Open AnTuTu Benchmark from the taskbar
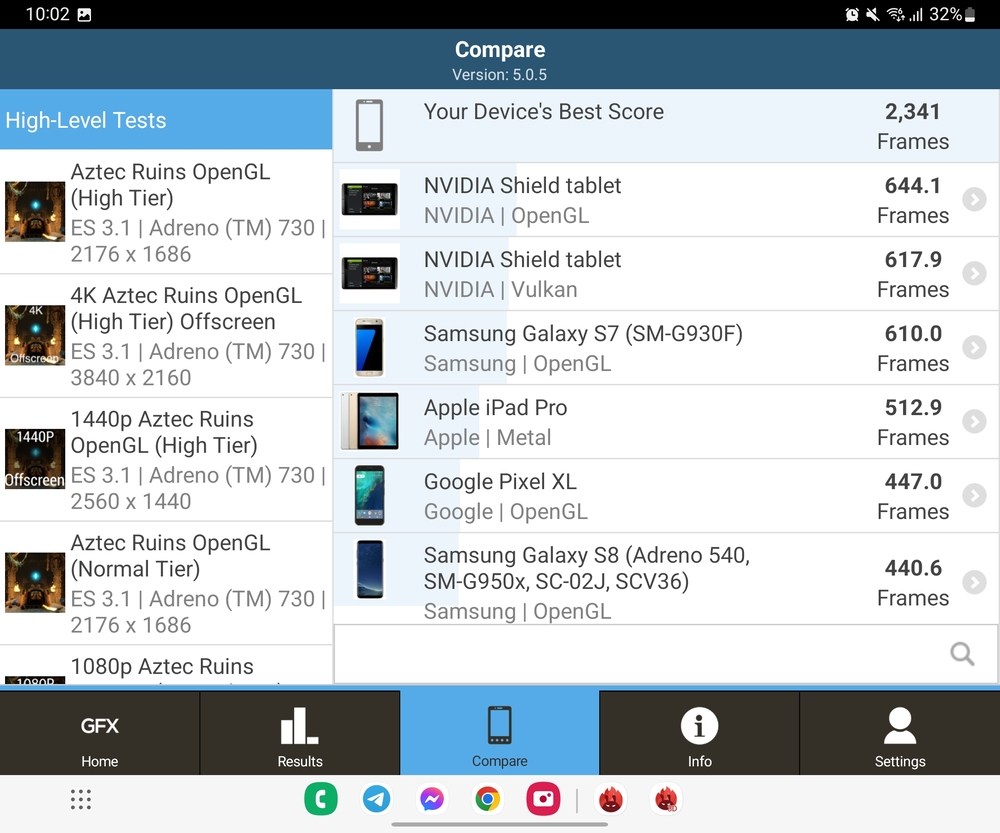 [610, 799]
